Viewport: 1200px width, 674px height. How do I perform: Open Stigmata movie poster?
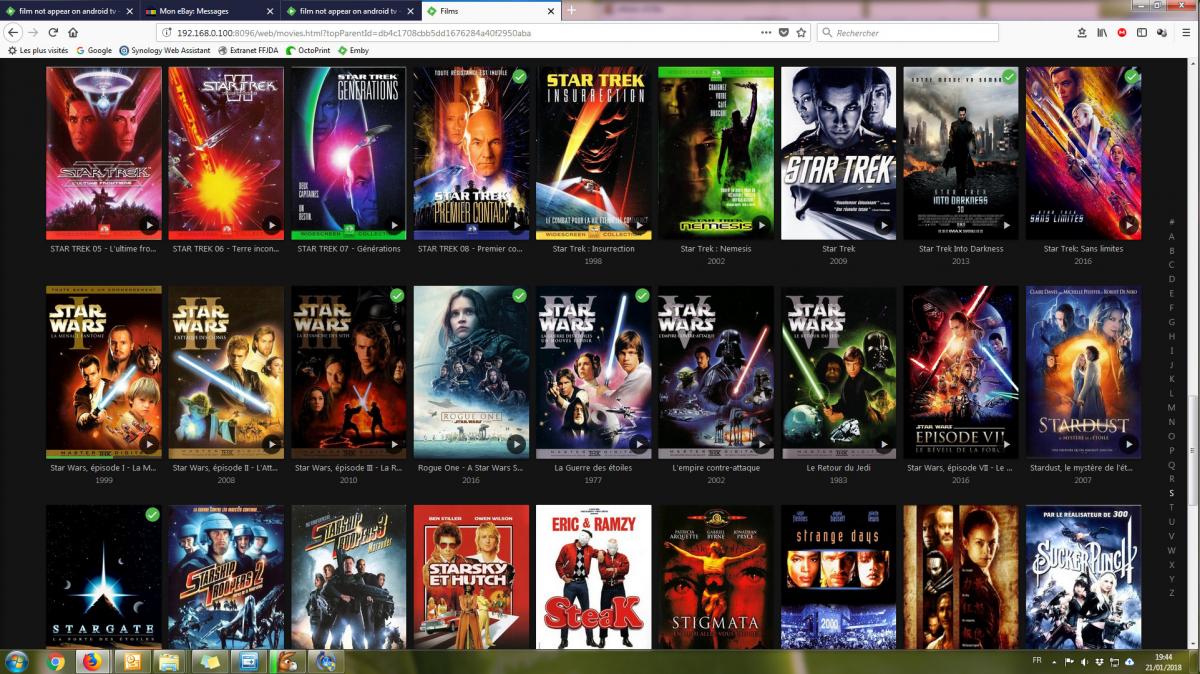click(716, 577)
